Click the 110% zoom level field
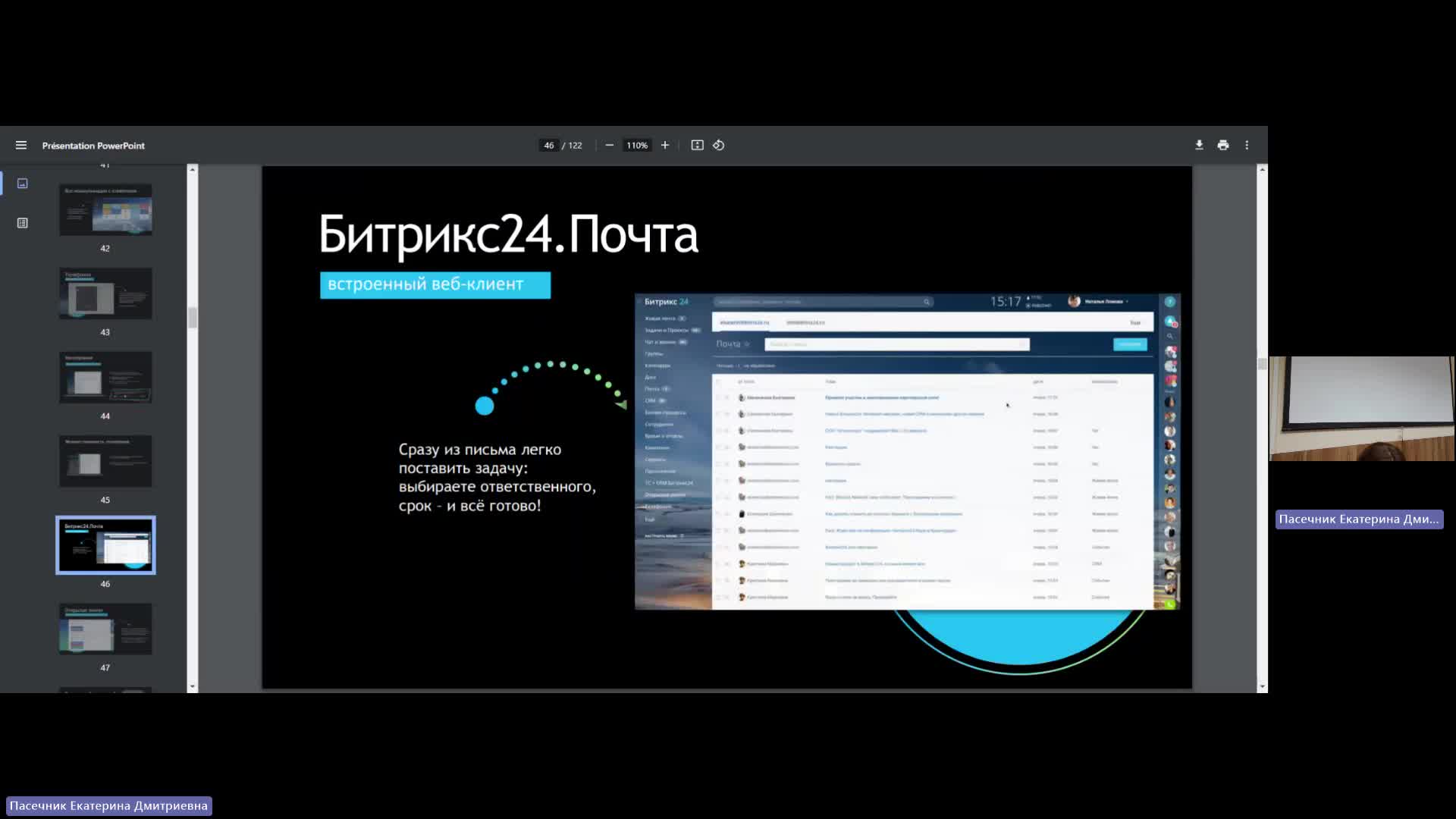The image size is (1456, 819). coord(637,145)
